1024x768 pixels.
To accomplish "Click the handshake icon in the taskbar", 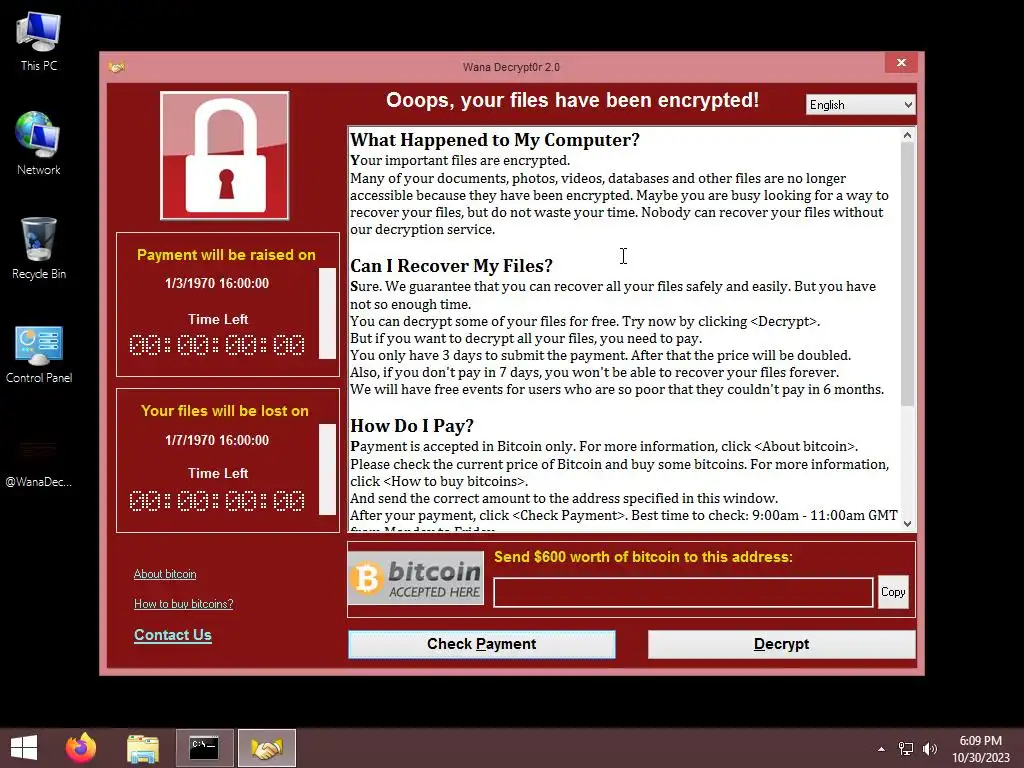I will (266, 748).
